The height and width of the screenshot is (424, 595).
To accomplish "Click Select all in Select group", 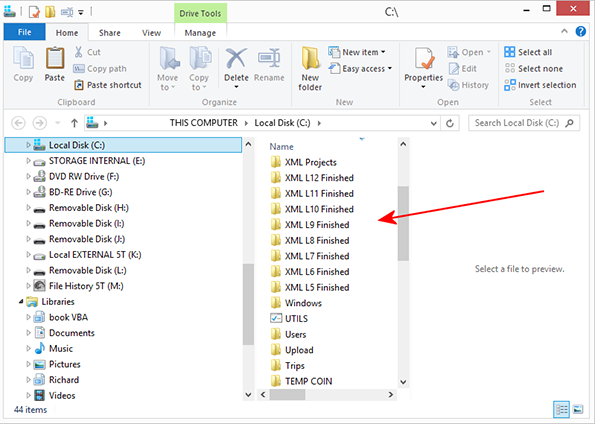I will [x=528, y=52].
